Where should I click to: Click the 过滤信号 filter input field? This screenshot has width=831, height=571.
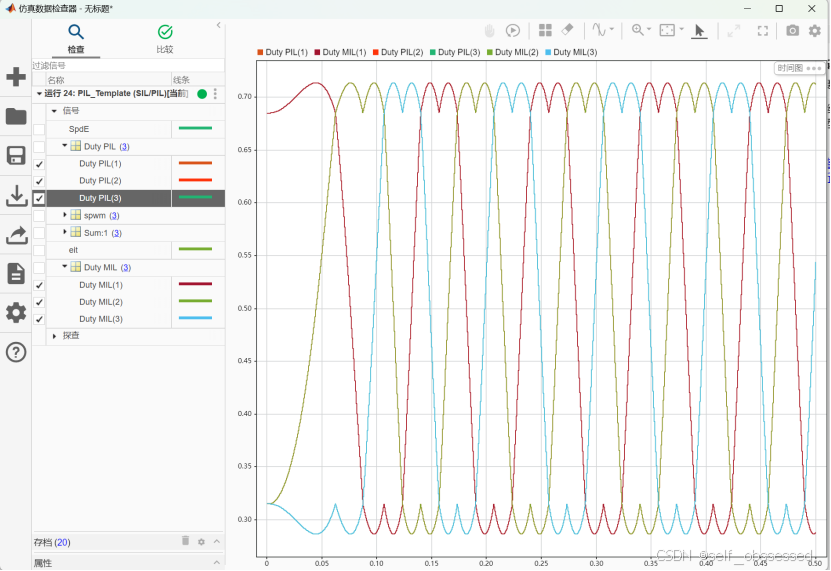(128, 66)
